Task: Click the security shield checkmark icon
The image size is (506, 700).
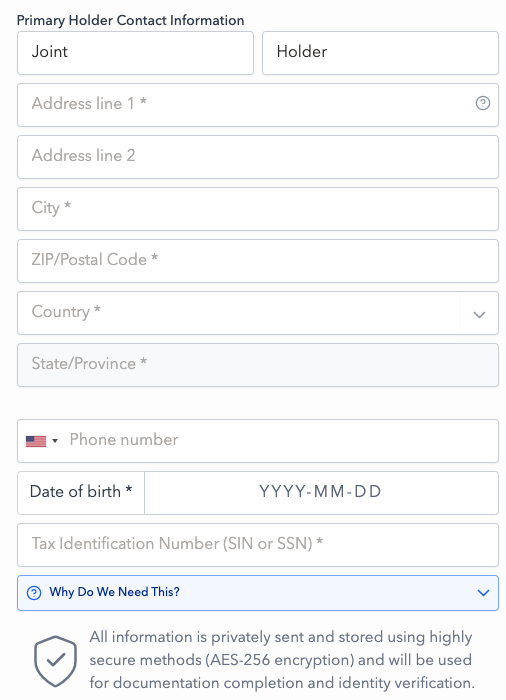Action: point(55,661)
